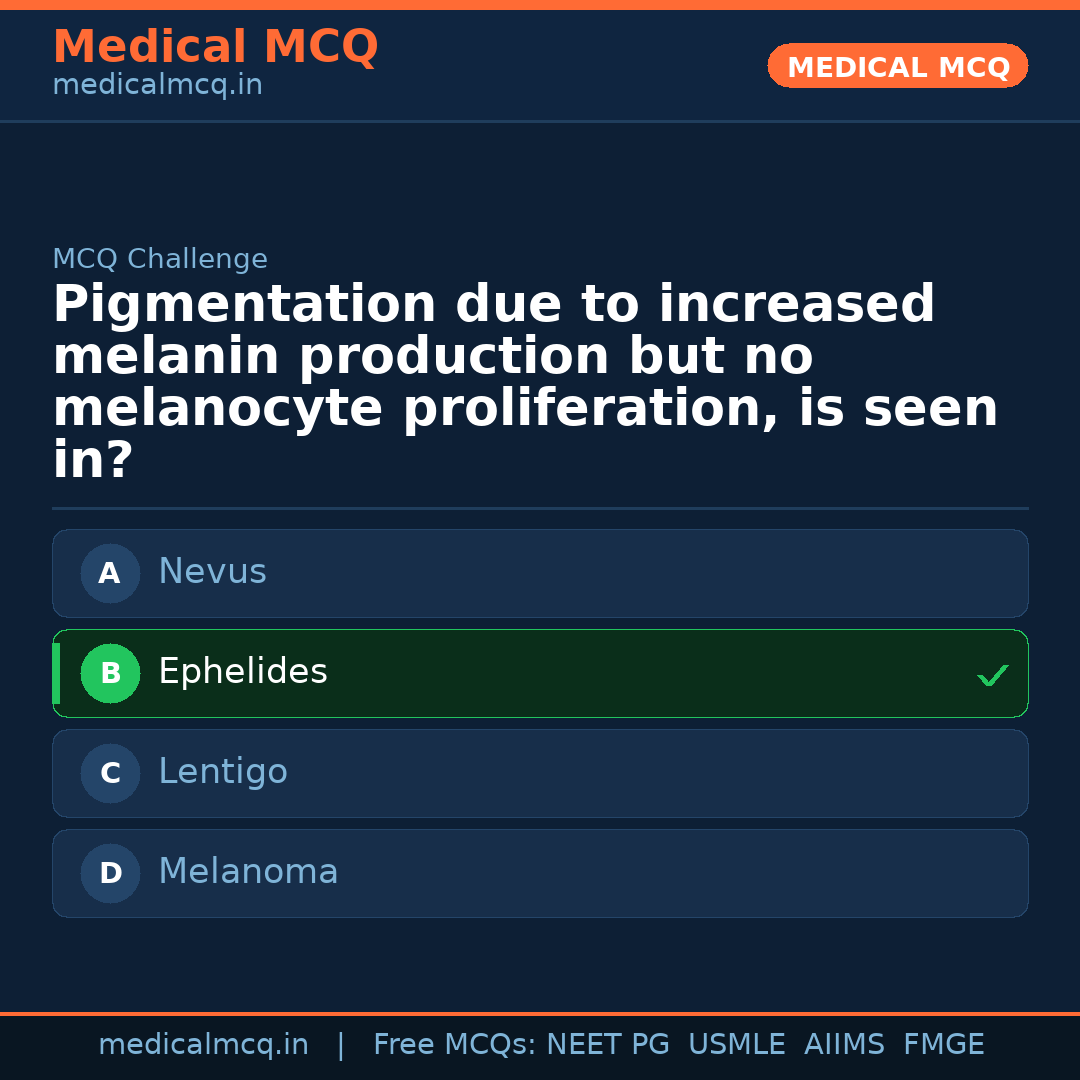Click the orange MEDICAL MCQ badge
The image size is (1080, 1080).
click(x=898, y=67)
